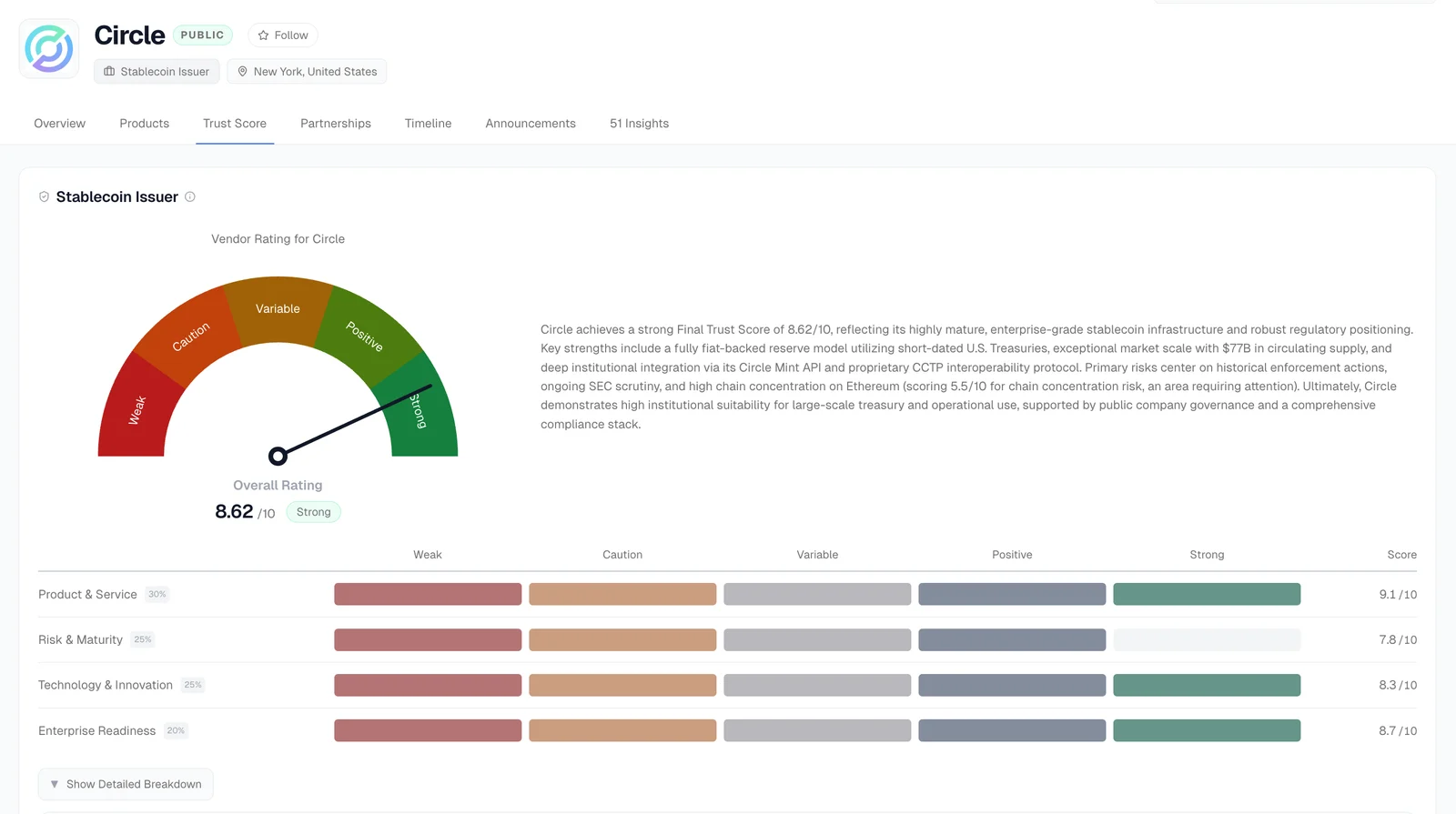Screen dimensions: 1456x814
Task: Click the Positive gauge segment
Action: (x=366, y=336)
